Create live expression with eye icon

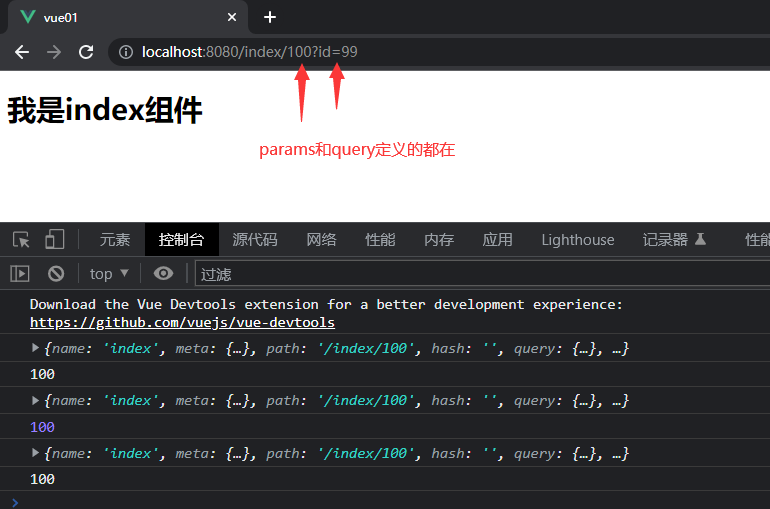(163, 273)
